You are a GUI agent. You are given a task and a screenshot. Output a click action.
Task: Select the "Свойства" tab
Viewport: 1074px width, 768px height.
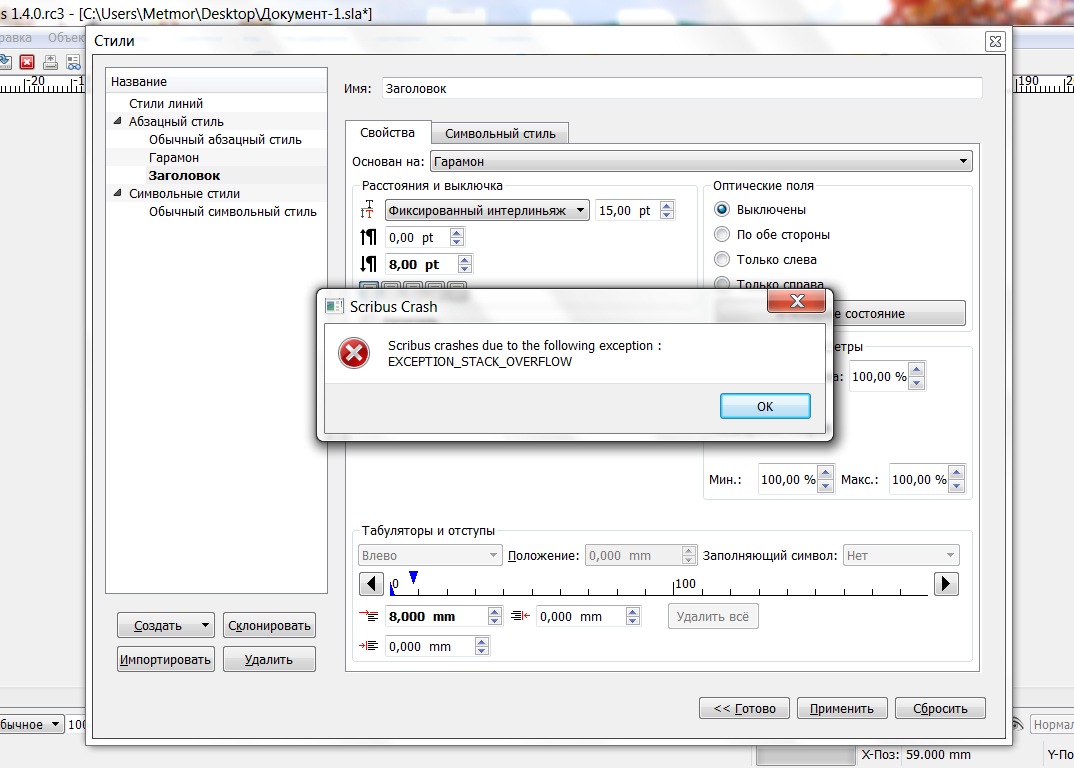pyautogui.click(x=387, y=133)
